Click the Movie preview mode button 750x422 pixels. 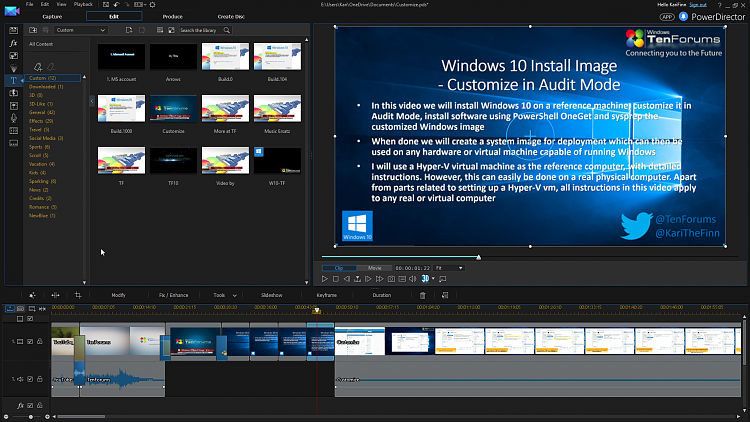pyautogui.click(x=375, y=268)
